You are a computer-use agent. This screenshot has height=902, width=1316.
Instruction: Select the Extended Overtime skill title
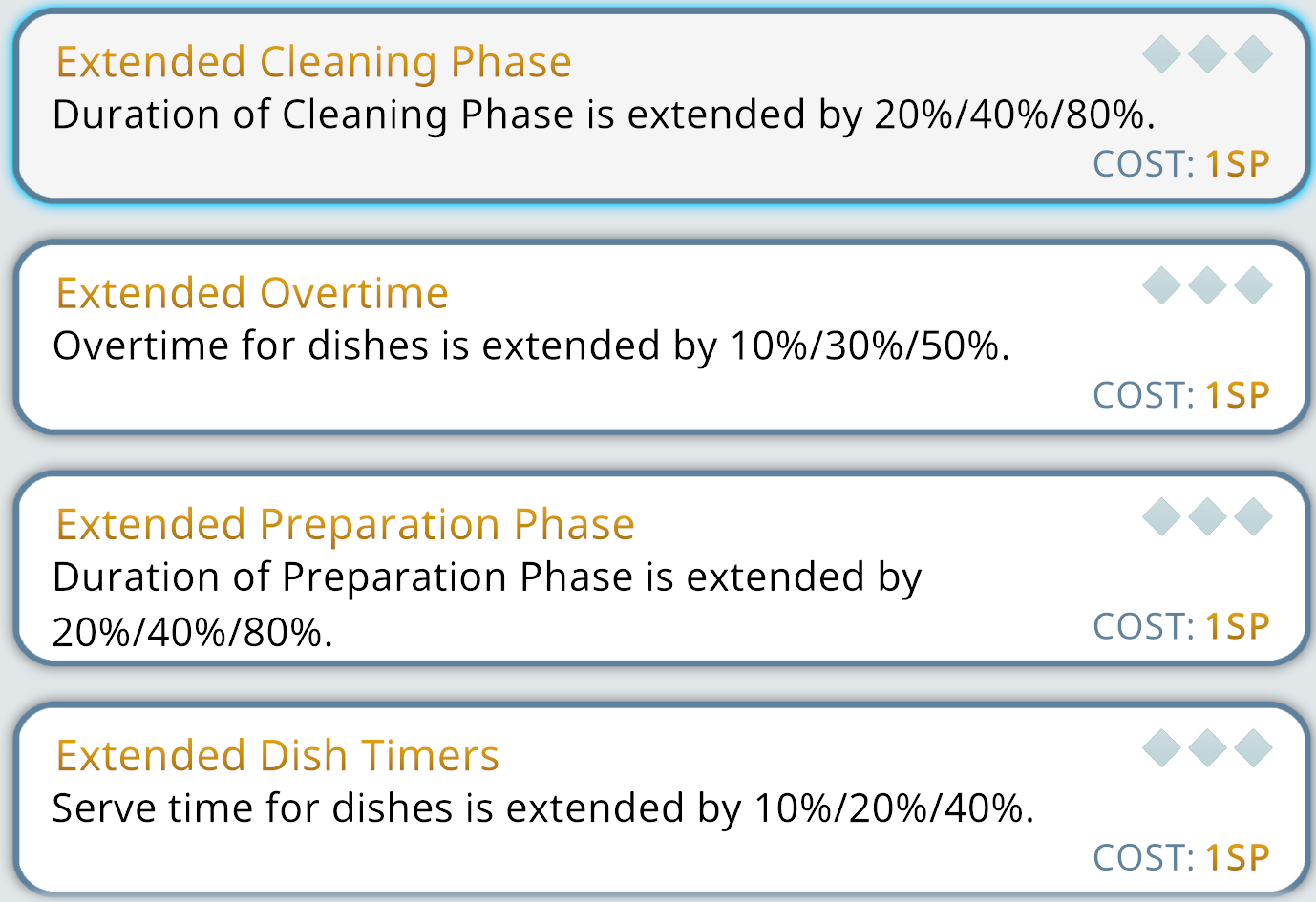(x=252, y=294)
